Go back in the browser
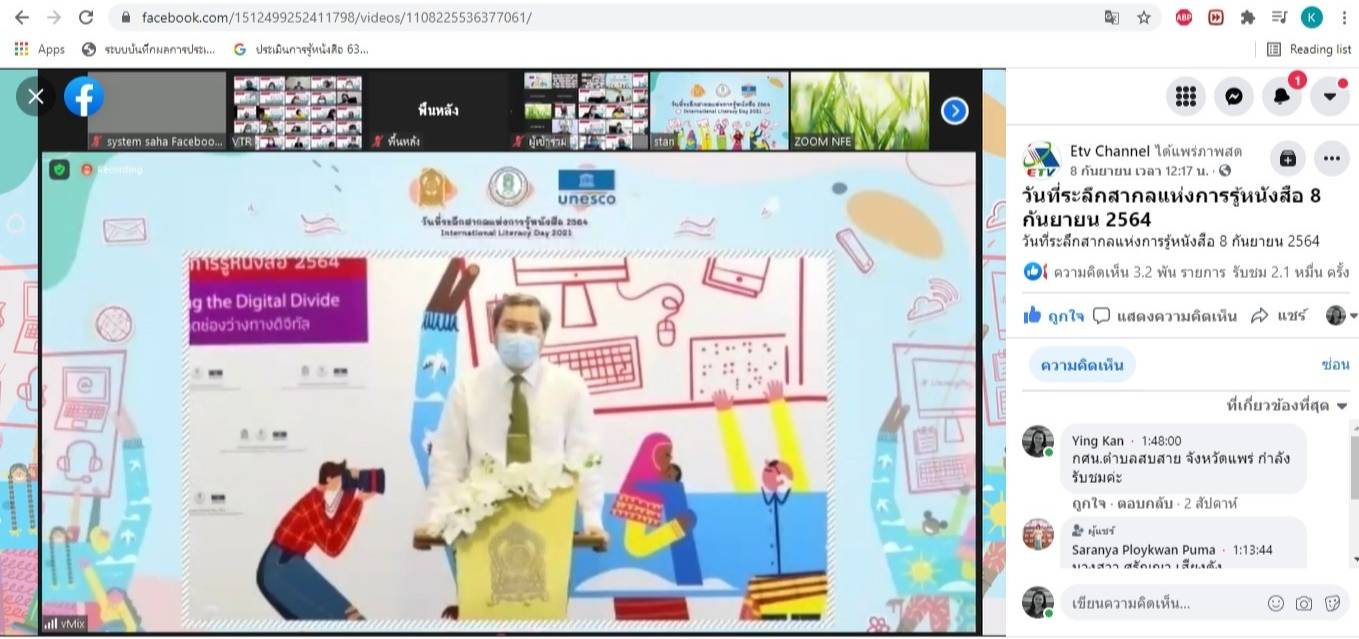1359x639 pixels. coord(22,17)
